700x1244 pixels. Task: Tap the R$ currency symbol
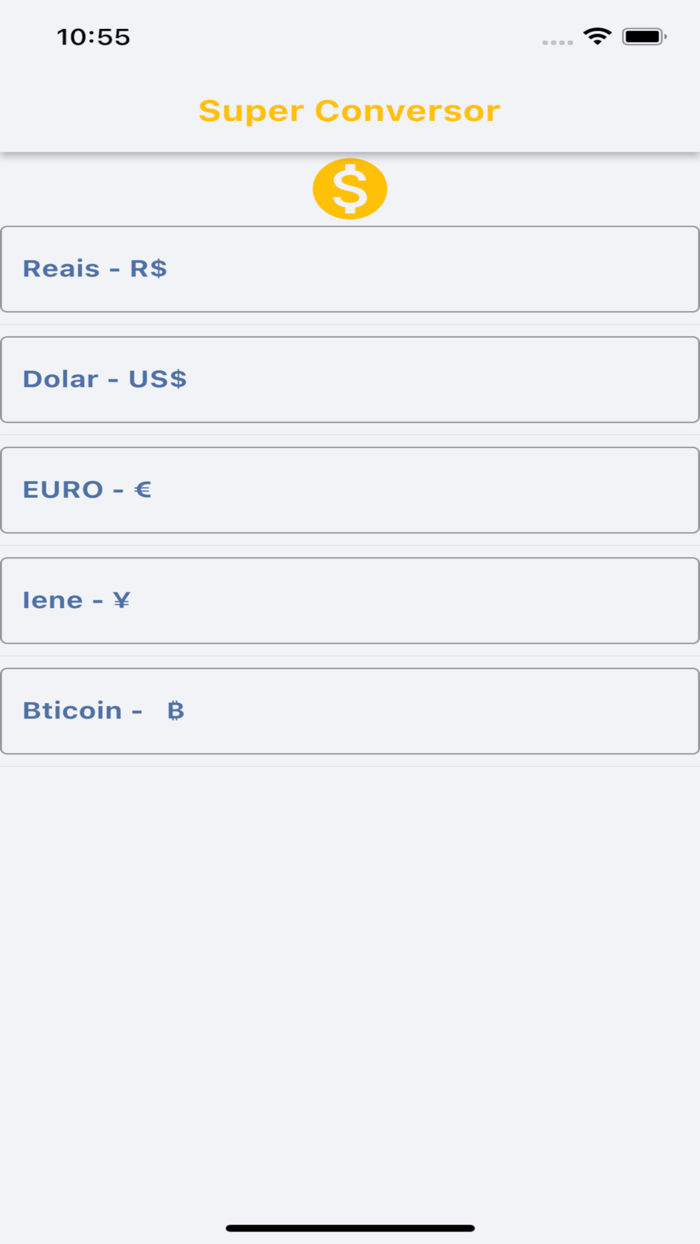pyautogui.click(x=148, y=269)
